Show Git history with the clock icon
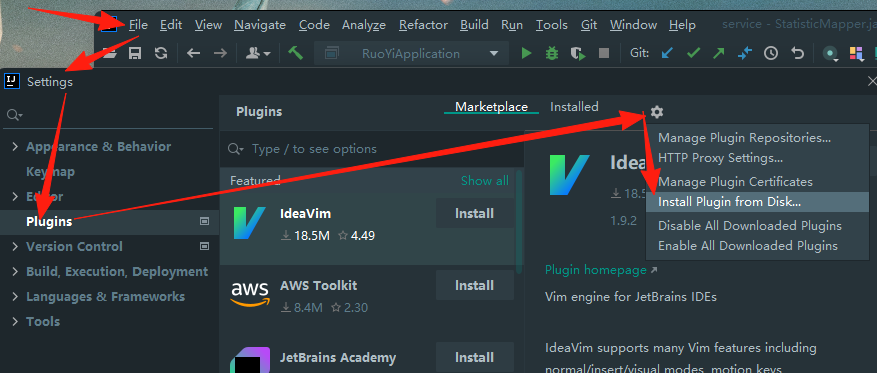Screen dimensions: 877x373 click(771, 53)
